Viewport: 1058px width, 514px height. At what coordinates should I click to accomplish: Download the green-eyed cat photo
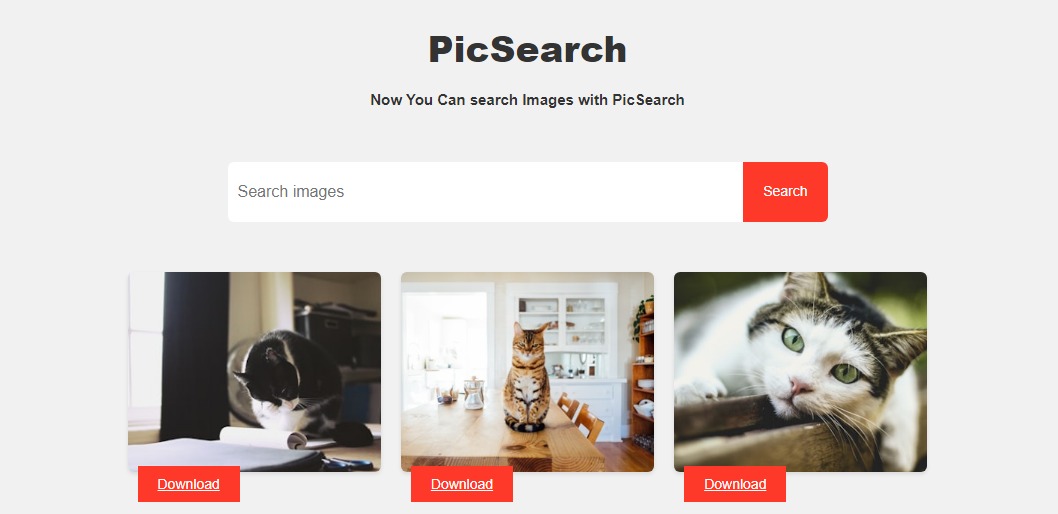point(735,484)
